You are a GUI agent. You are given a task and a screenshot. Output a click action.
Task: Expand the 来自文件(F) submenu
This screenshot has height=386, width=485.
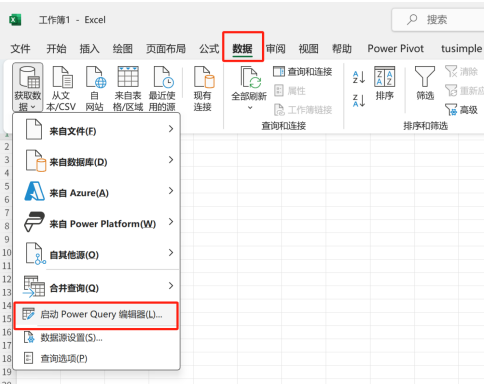pos(100,130)
